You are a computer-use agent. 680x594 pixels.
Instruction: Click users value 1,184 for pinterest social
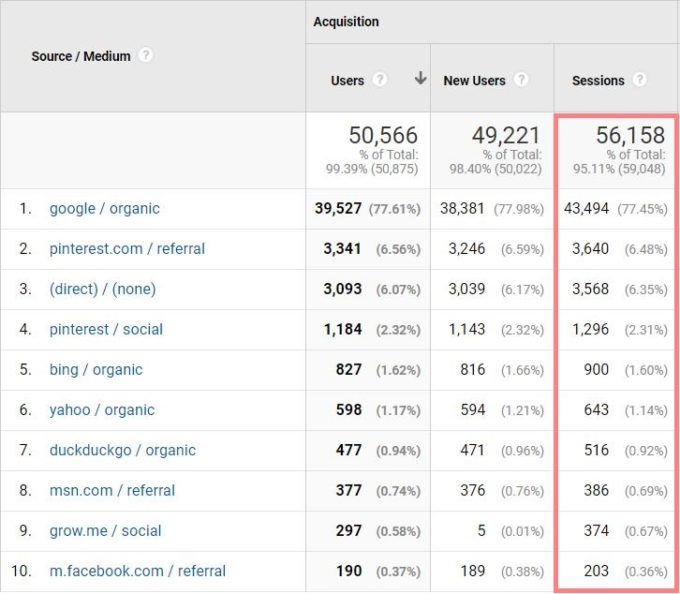pyautogui.click(x=343, y=330)
